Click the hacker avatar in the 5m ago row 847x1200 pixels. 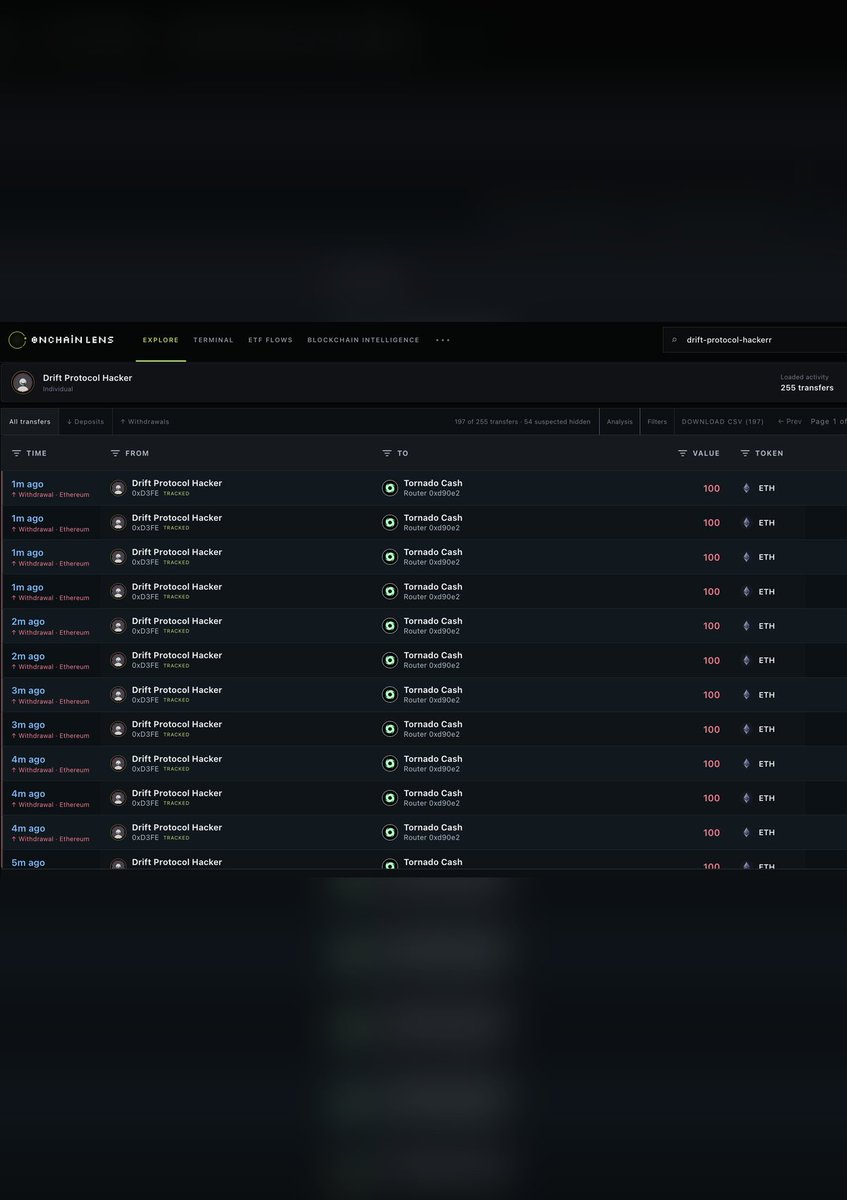[x=118, y=864]
